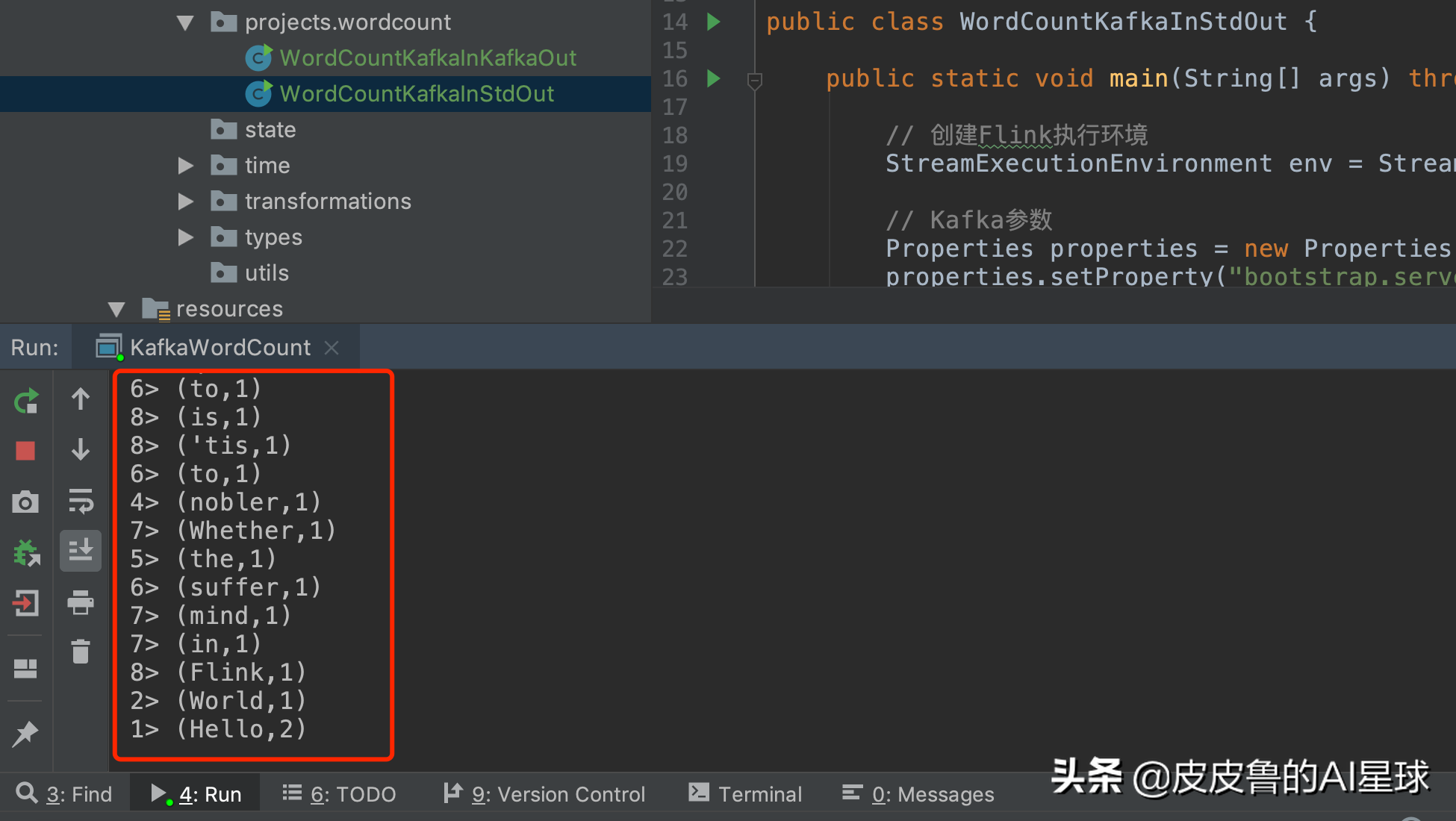Rerun the KafkaWordCount program

(x=26, y=402)
